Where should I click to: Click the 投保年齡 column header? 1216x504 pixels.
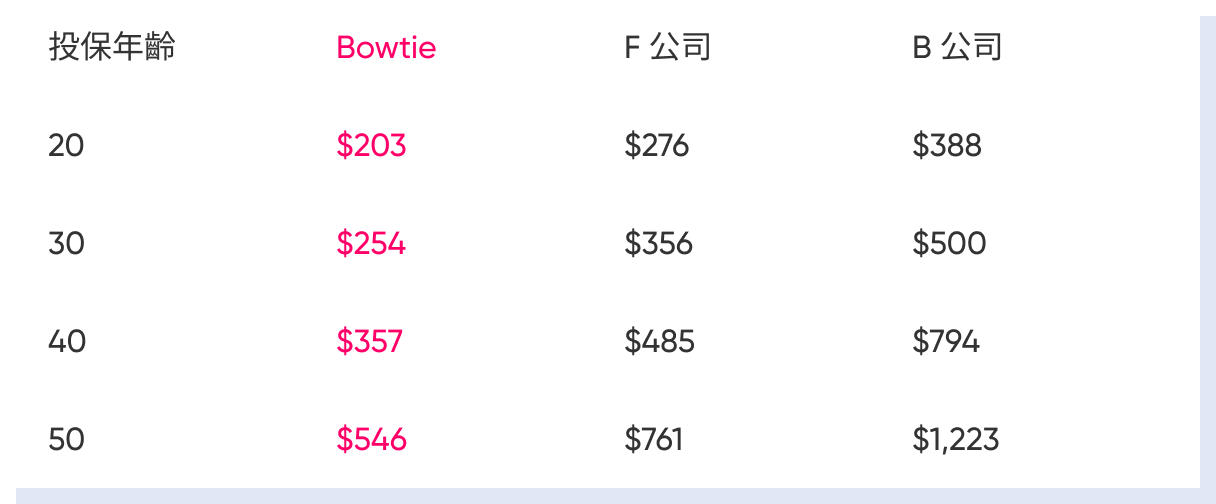(112, 47)
